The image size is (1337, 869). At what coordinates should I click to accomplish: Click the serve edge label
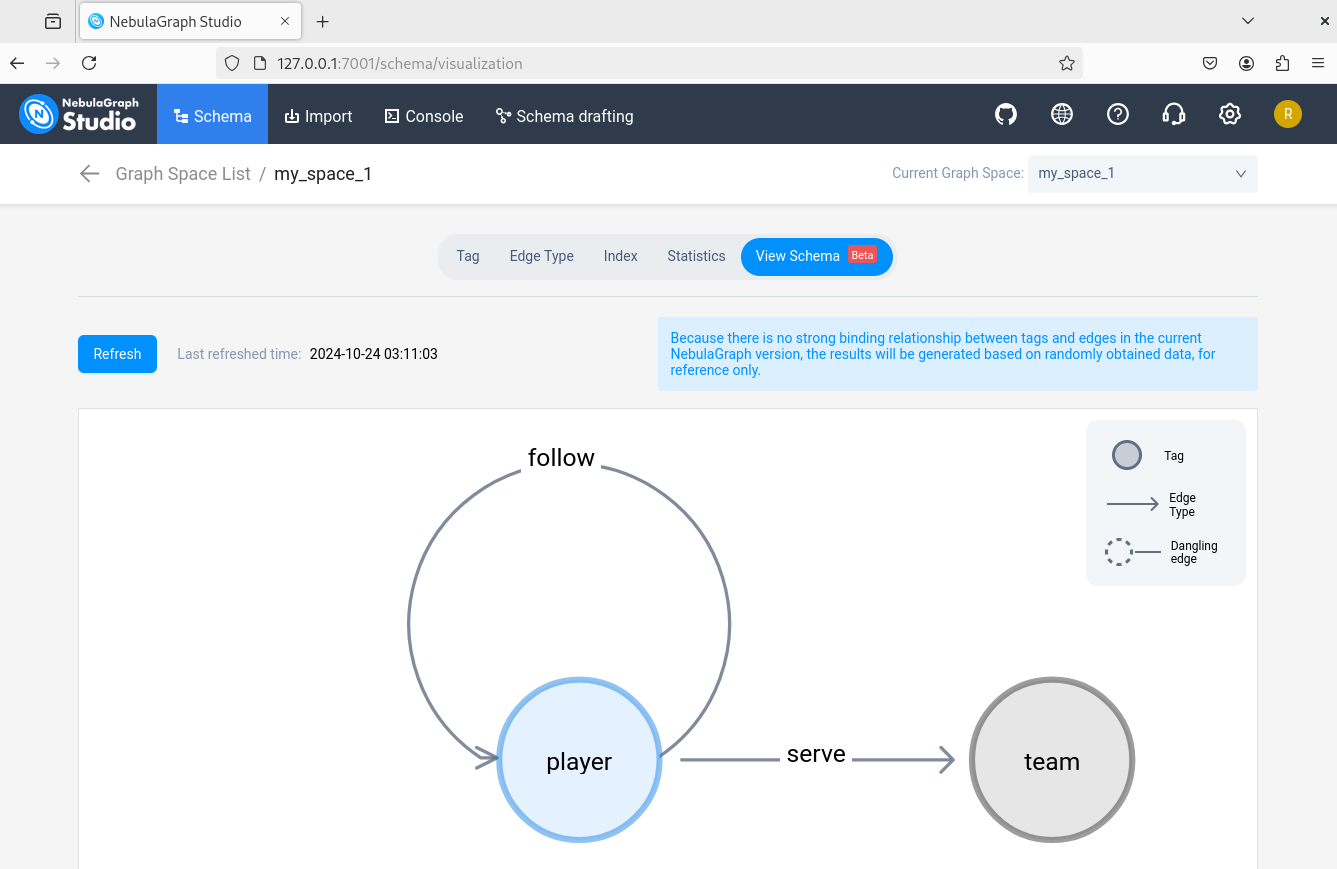[x=816, y=754]
